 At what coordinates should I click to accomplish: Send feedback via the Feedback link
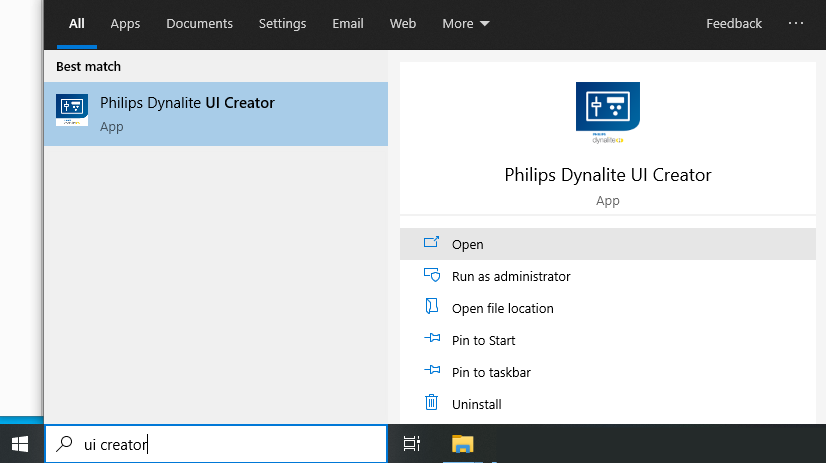(734, 24)
